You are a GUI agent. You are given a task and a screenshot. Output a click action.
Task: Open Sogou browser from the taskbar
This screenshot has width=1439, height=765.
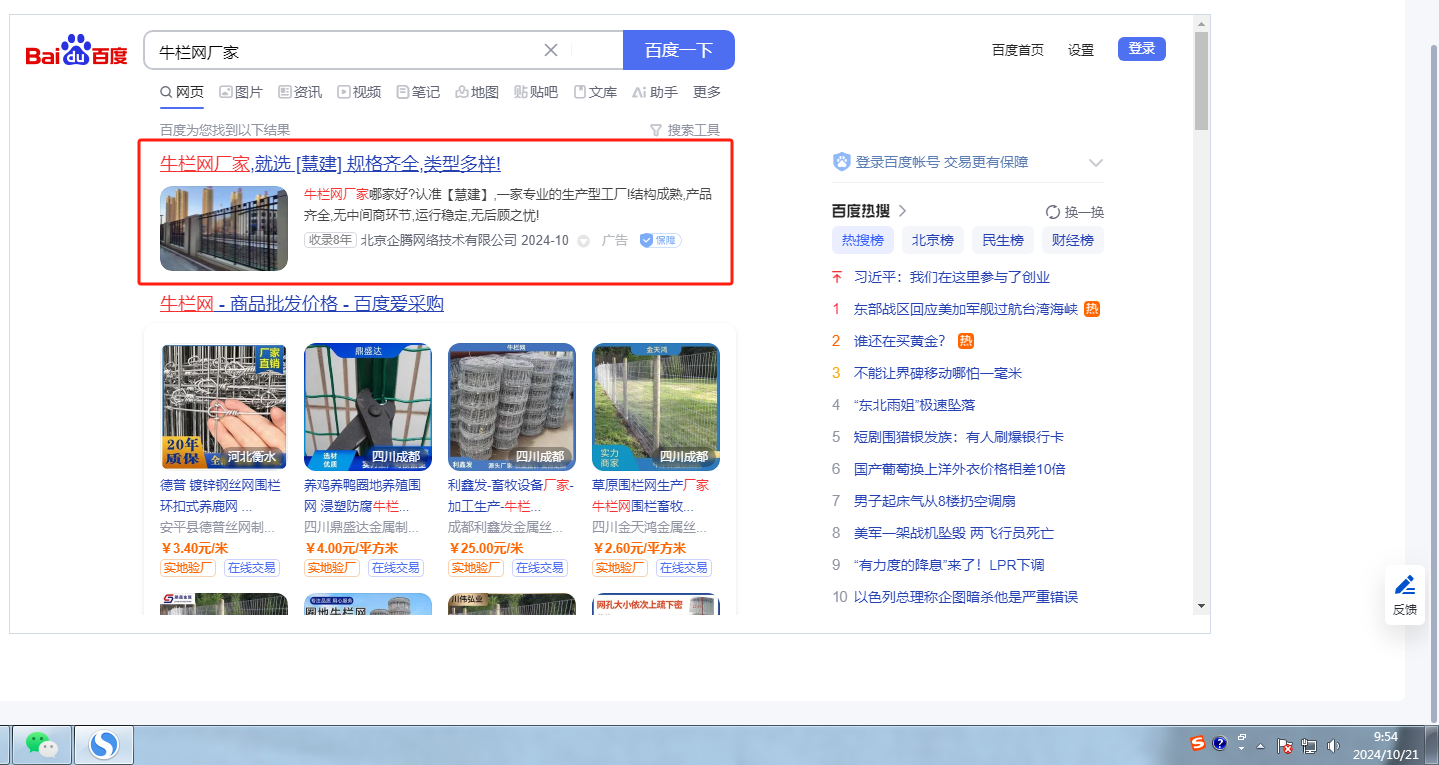pos(104,744)
